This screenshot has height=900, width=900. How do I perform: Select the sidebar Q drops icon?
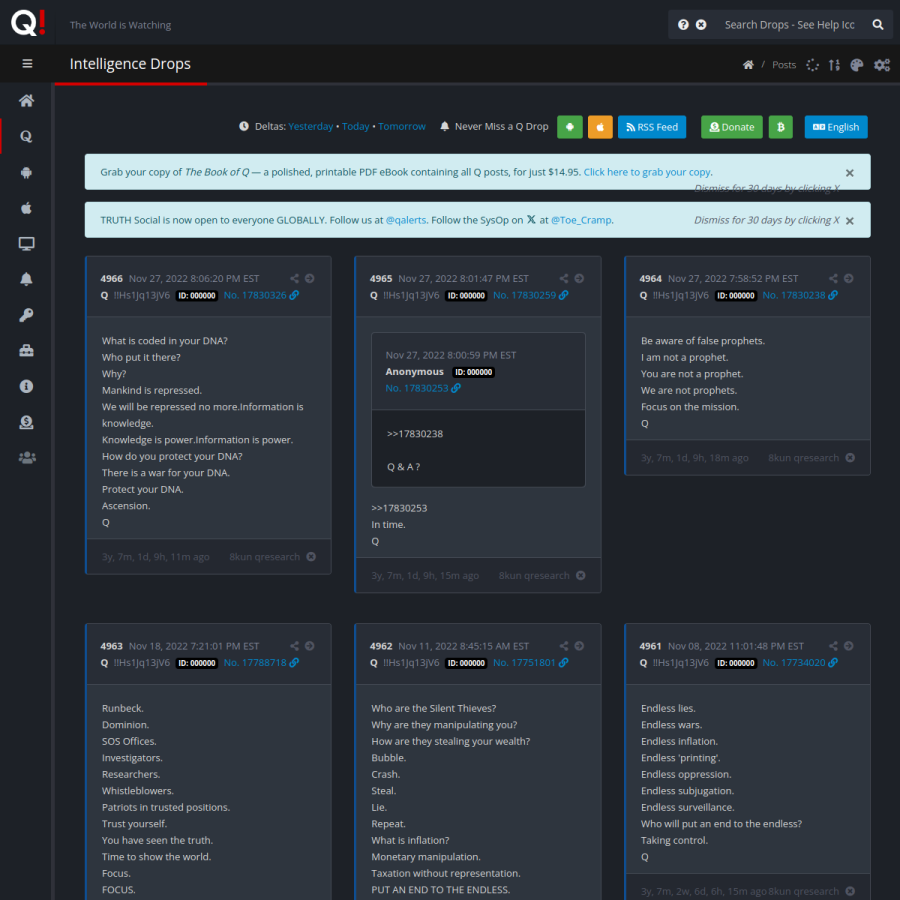(26, 137)
